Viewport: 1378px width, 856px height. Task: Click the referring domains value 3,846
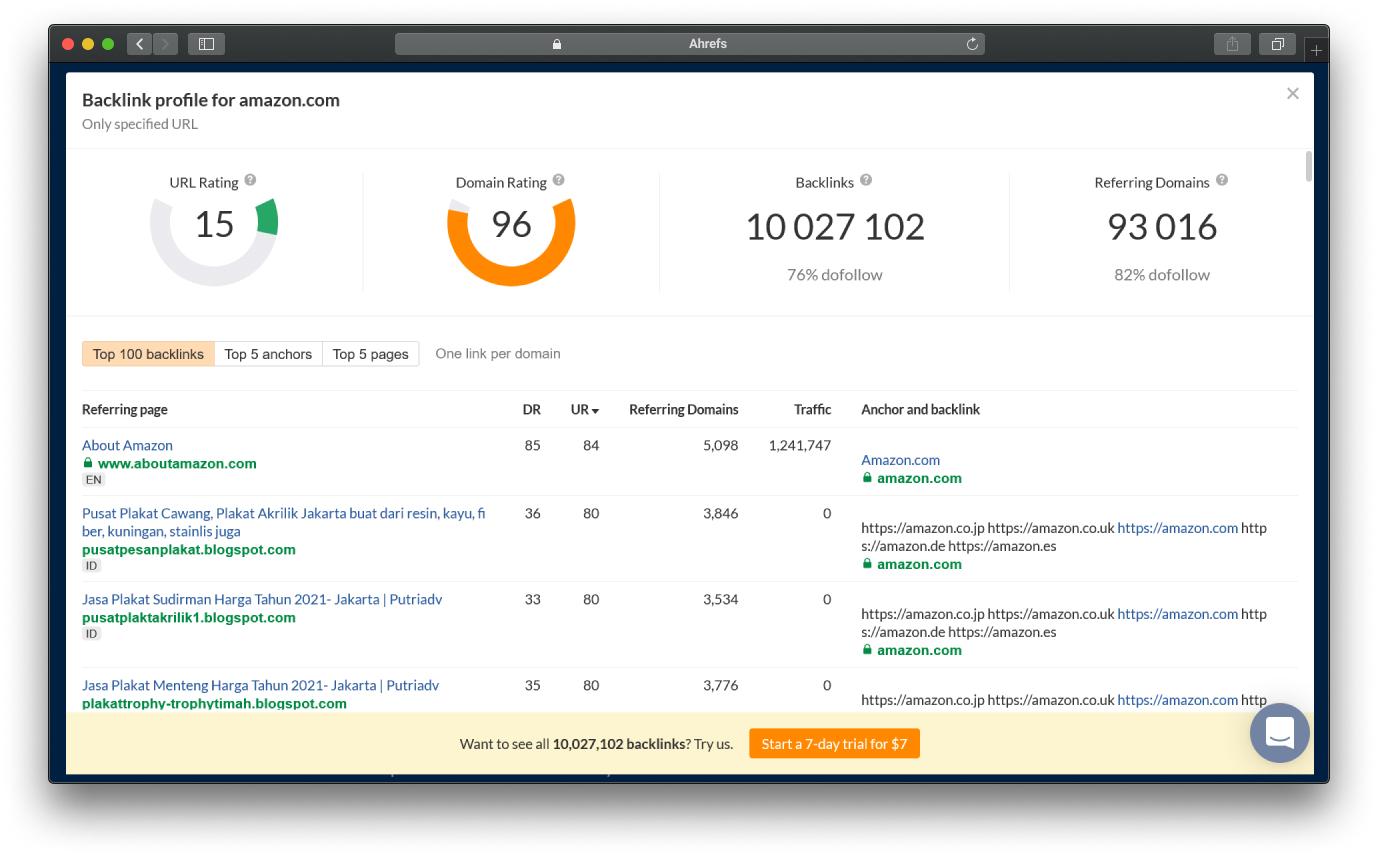pyautogui.click(x=720, y=514)
